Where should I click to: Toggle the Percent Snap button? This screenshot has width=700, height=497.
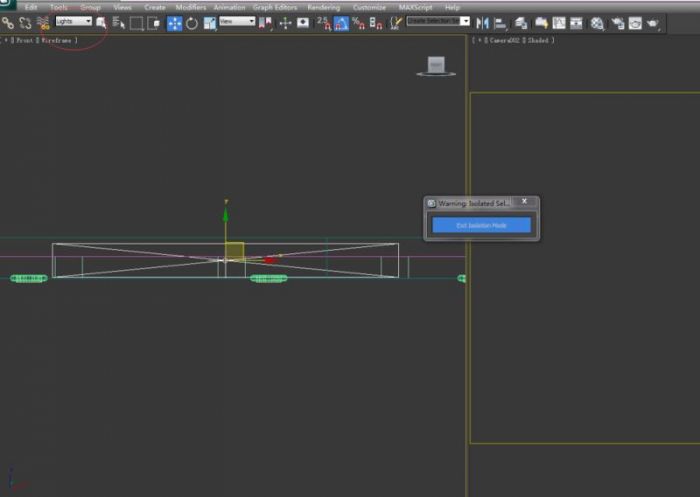pos(358,22)
